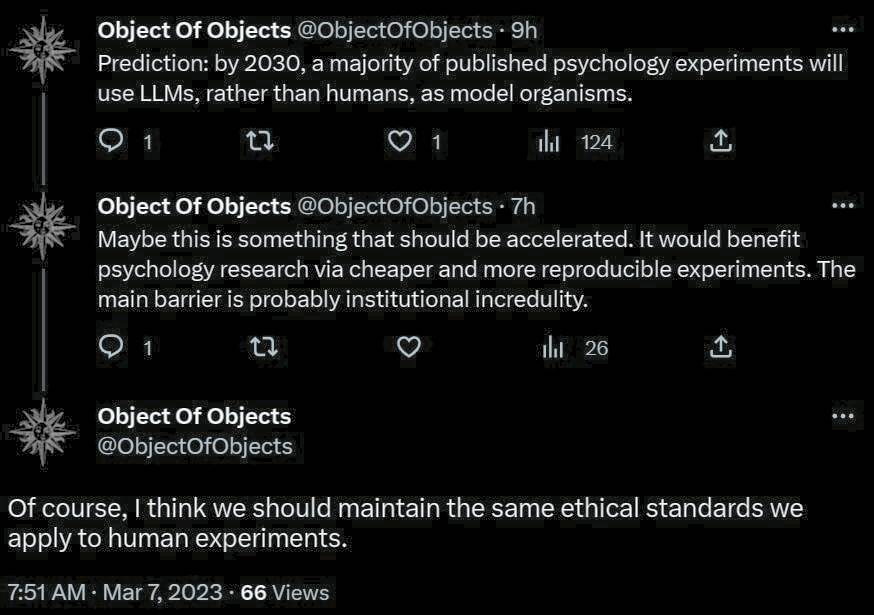Retweet the institutional incredulity tweet
Screen dimensions: 874x615
259,347
